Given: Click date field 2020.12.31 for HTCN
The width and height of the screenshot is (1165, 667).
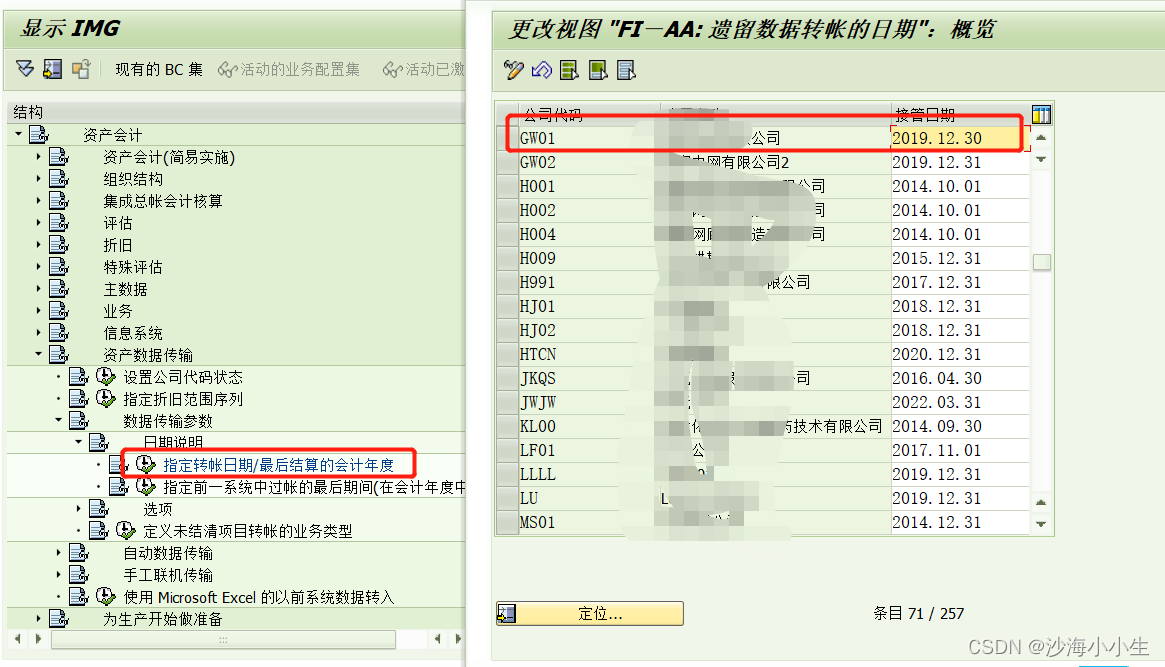Looking at the screenshot, I should (959, 354).
